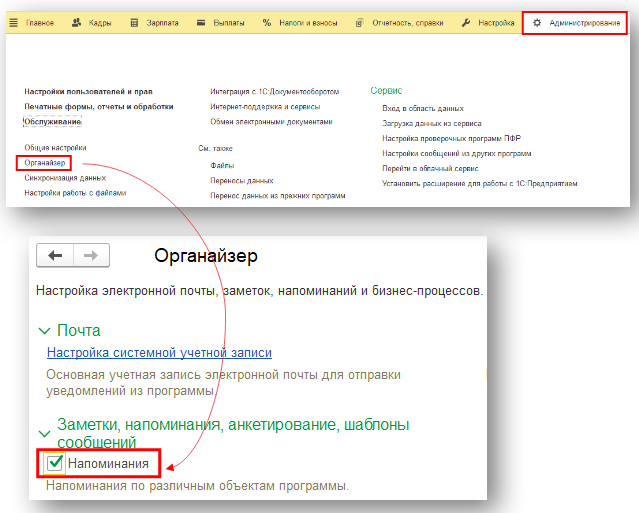The image size is (639, 513).
Task: Go forward with the right arrow button
Action: click(x=90, y=256)
